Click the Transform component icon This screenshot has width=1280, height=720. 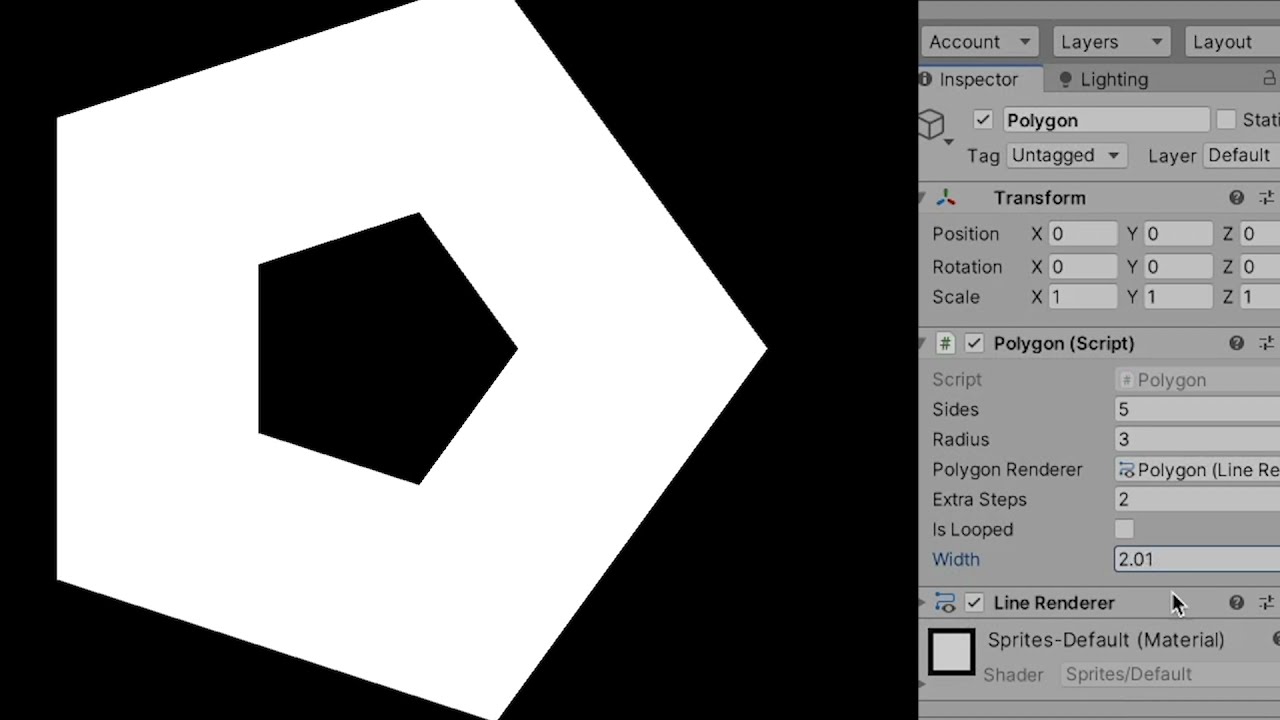[x=946, y=198]
